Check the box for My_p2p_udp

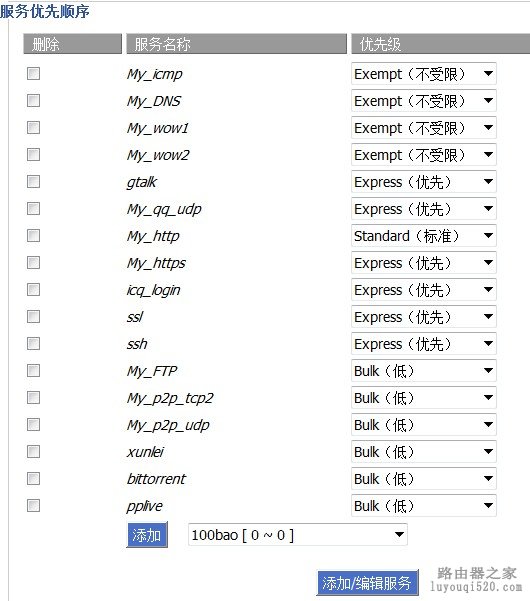point(33,424)
